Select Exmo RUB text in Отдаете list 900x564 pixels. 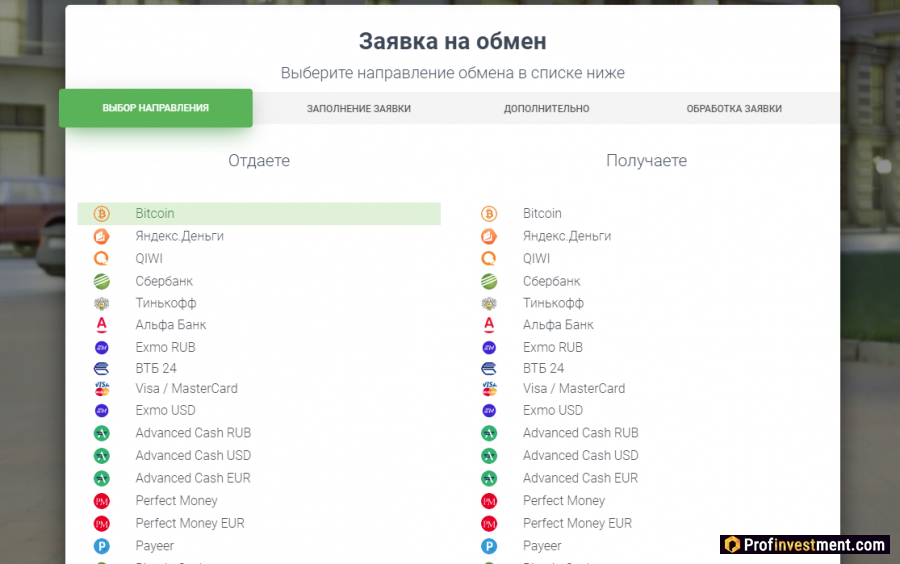(165, 347)
